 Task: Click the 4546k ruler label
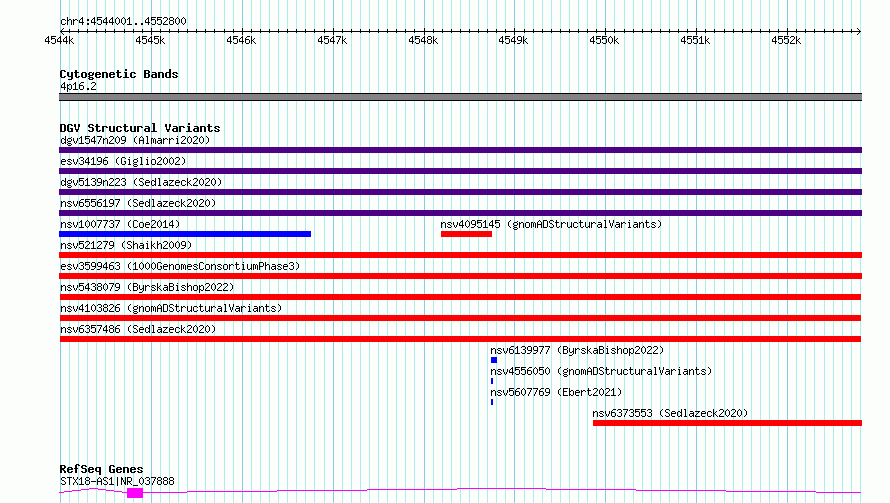pyautogui.click(x=241, y=41)
